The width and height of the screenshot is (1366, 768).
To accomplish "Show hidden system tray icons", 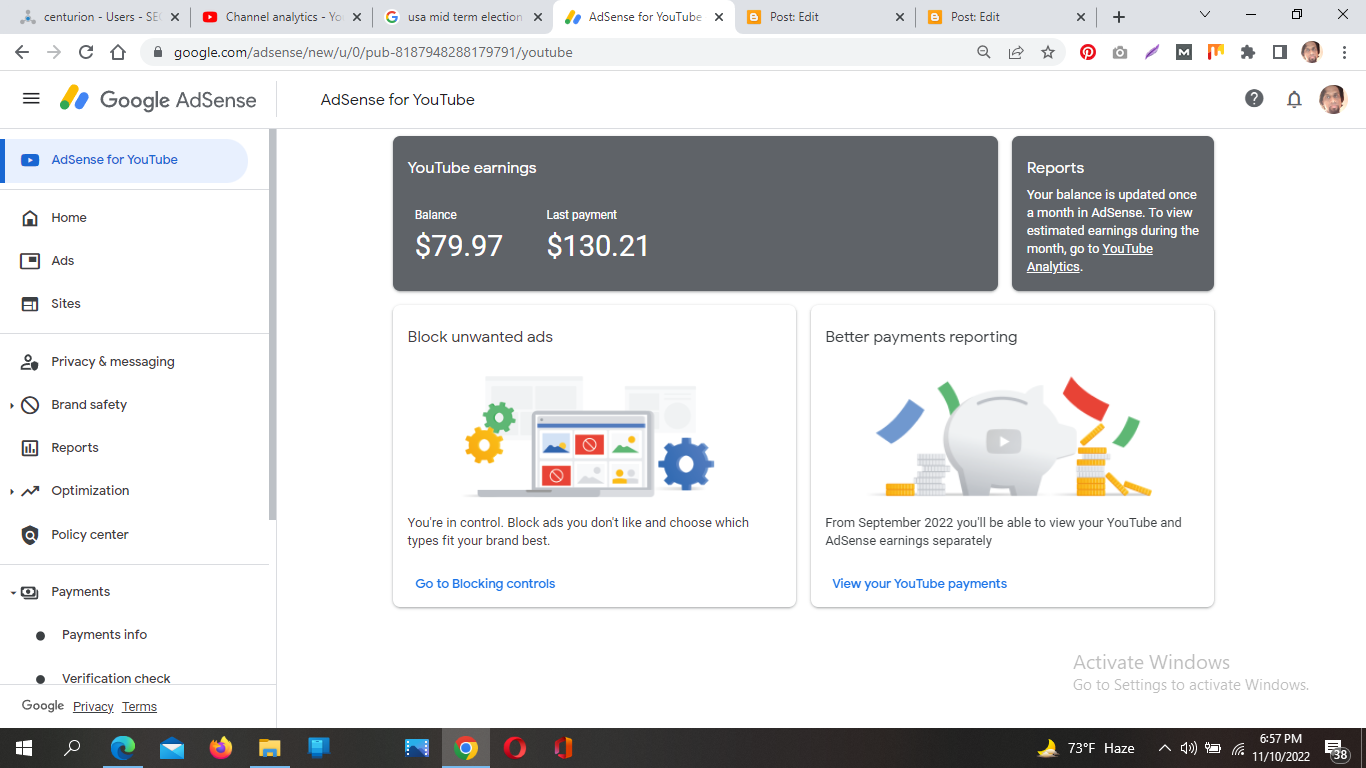I will (x=1164, y=748).
